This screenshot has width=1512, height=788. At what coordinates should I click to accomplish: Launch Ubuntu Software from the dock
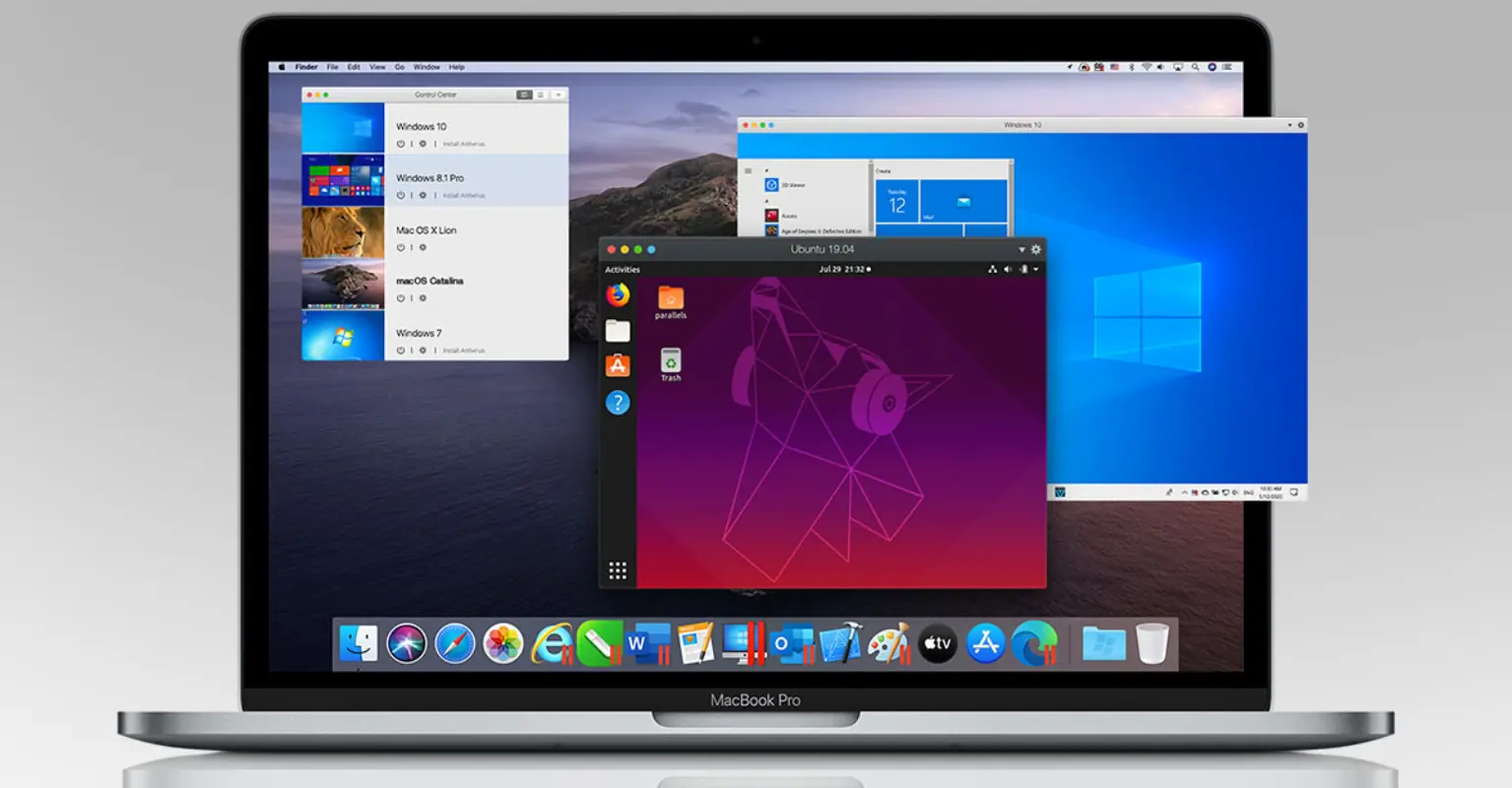click(x=617, y=365)
